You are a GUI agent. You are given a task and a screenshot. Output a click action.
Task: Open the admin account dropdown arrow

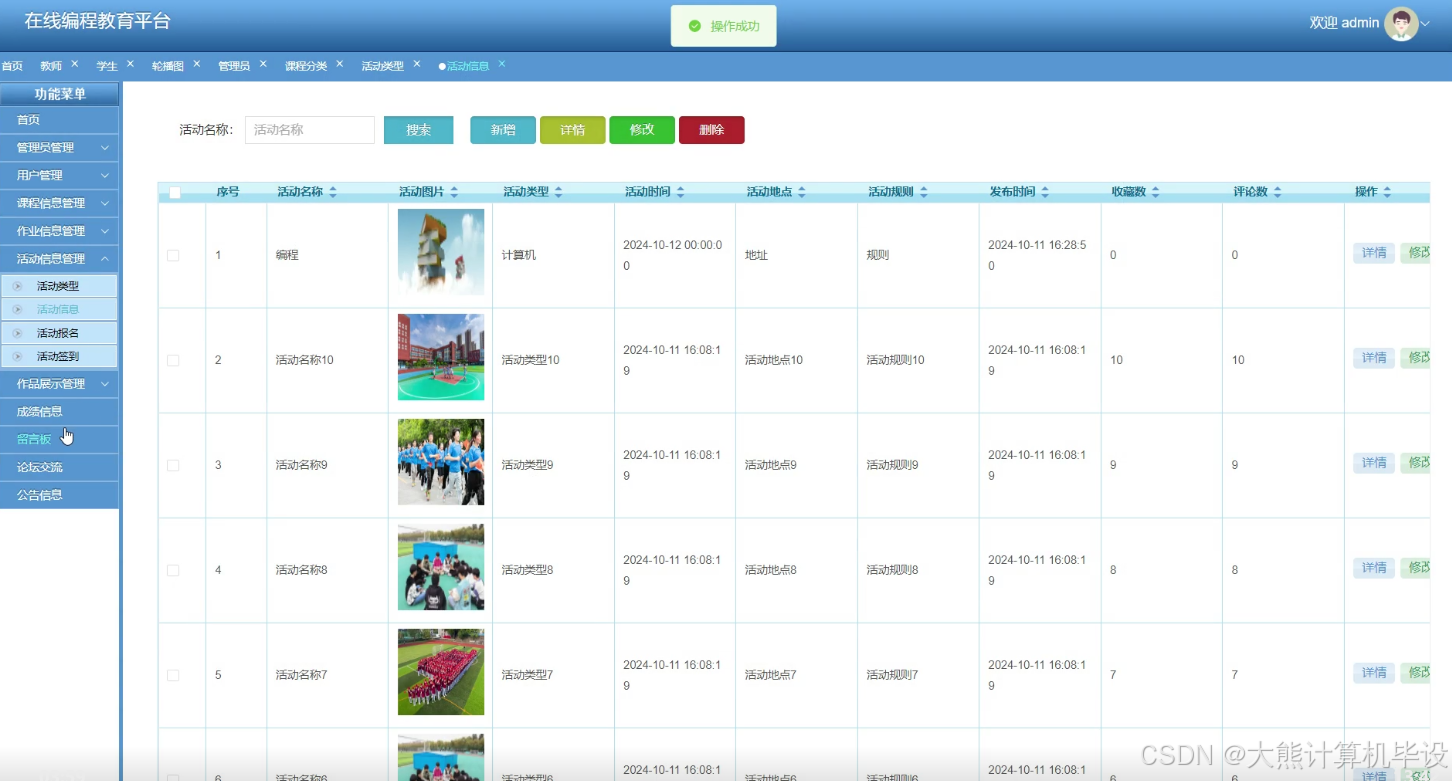(1426, 24)
